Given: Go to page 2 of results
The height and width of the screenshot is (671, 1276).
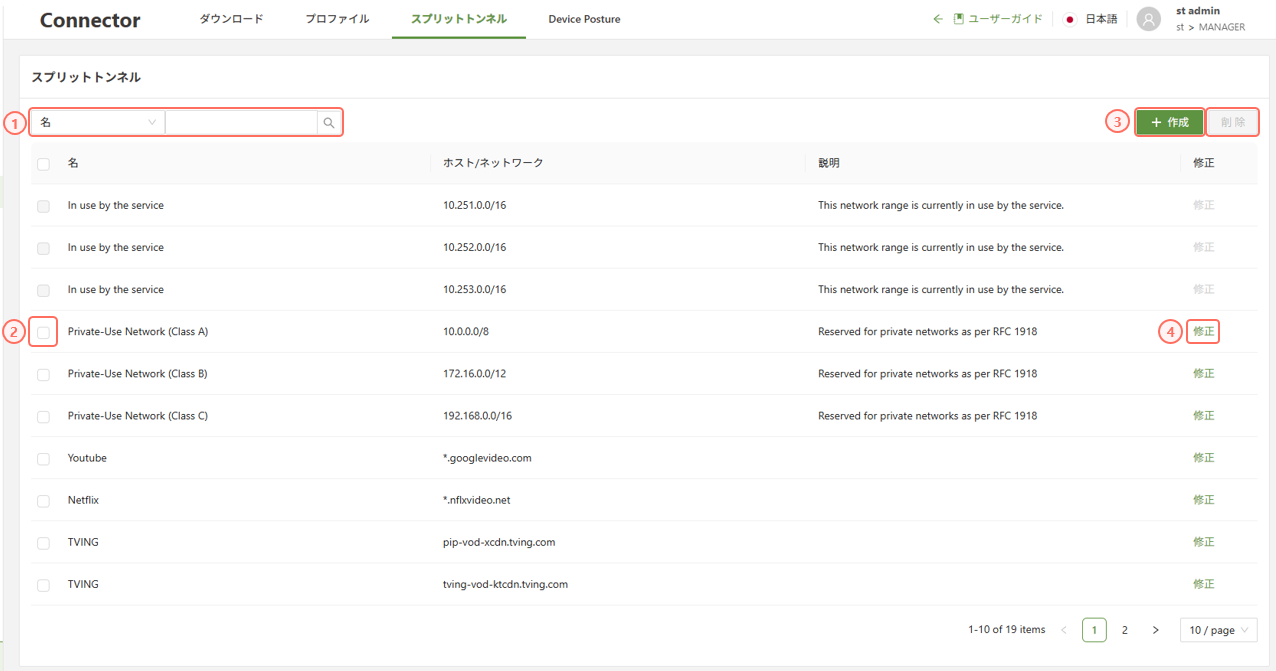Looking at the screenshot, I should click(x=1124, y=630).
